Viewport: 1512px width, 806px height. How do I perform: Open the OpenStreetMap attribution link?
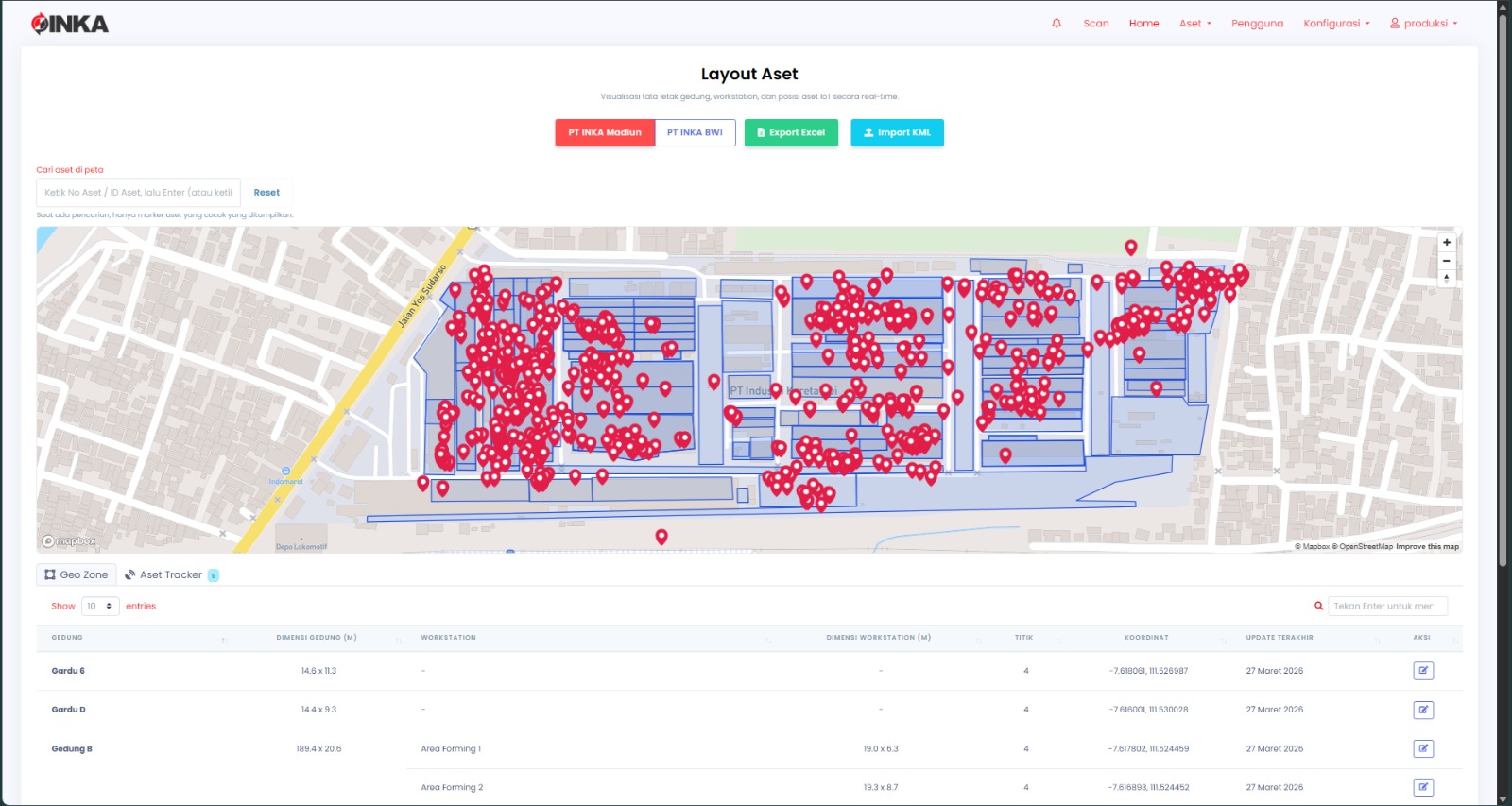(1362, 547)
